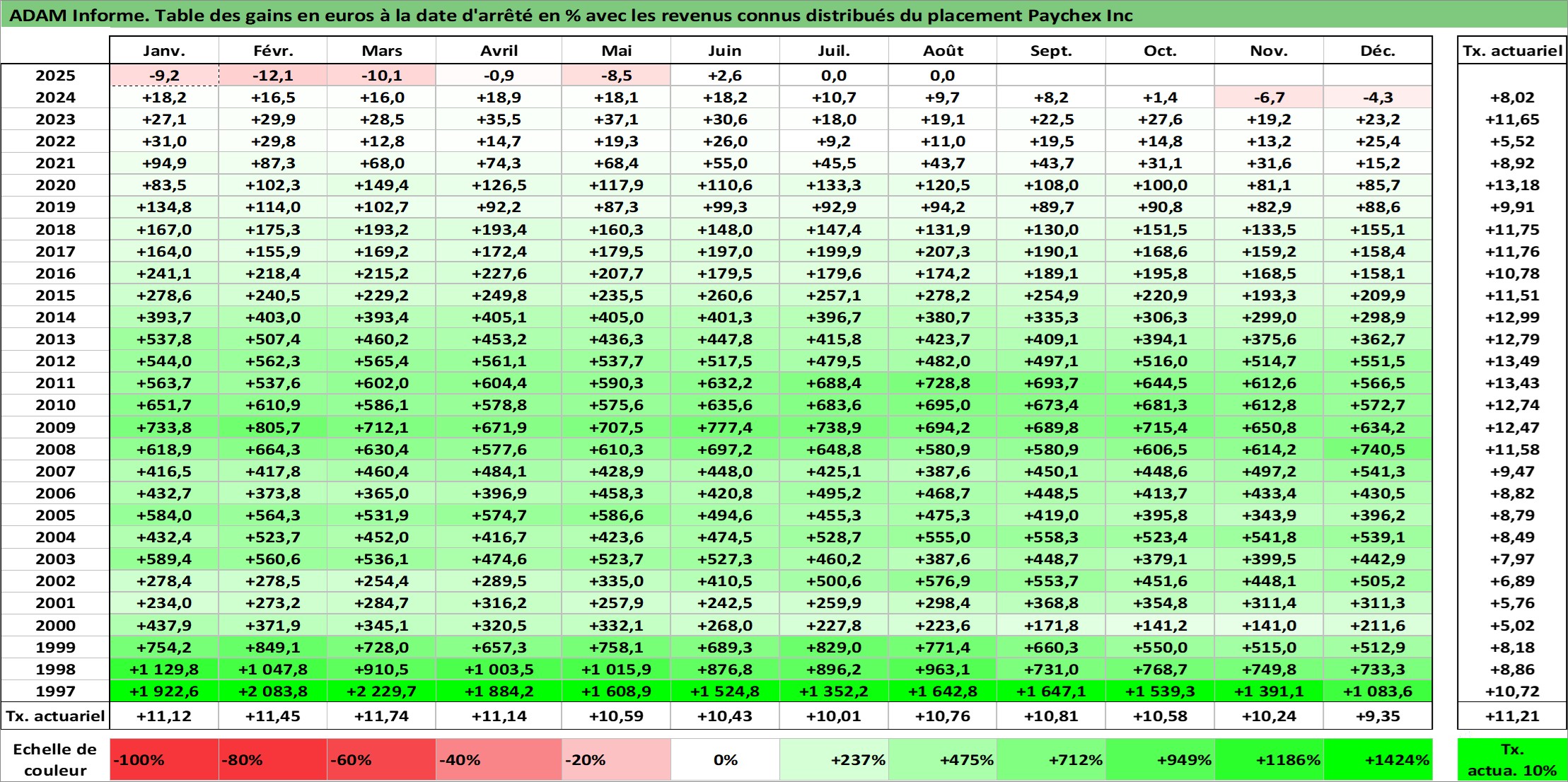Click the +13,49 actuarial rate for 2012
The image size is (1568, 782).
click(1512, 361)
